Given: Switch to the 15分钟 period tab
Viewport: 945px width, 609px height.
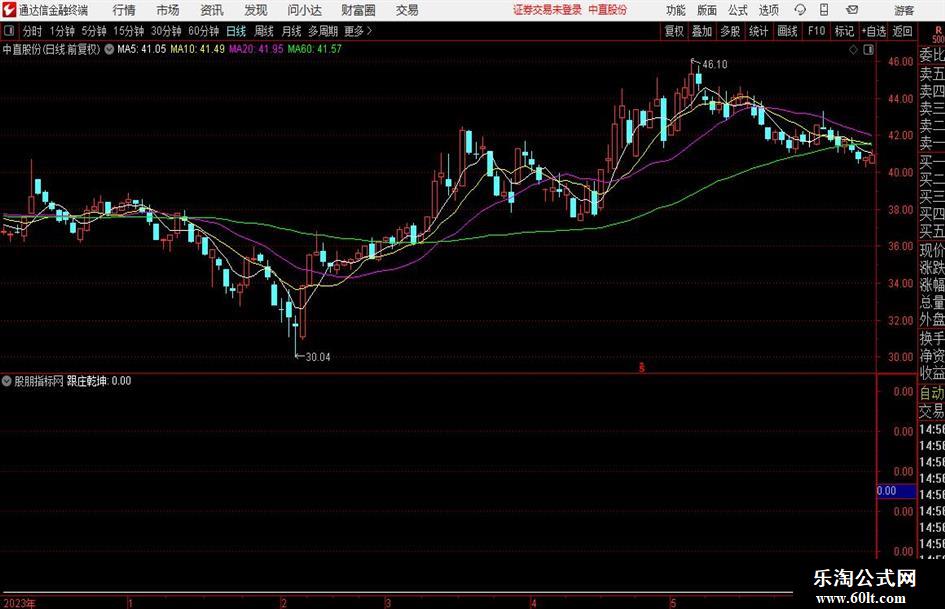Looking at the screenshot, I should tap(129, 31).
